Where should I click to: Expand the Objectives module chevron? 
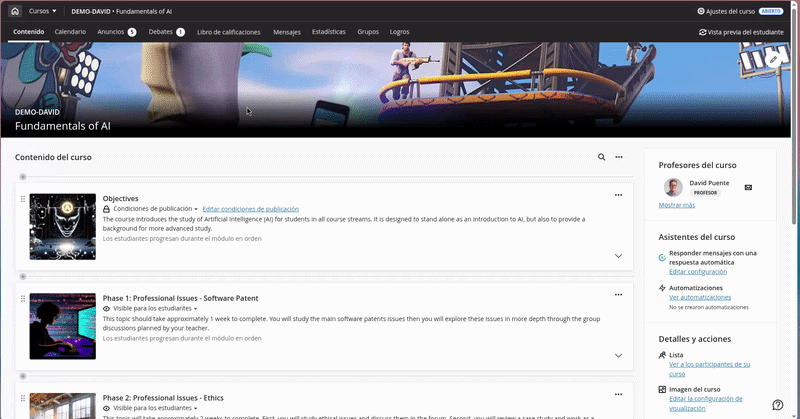pos(618,256)
